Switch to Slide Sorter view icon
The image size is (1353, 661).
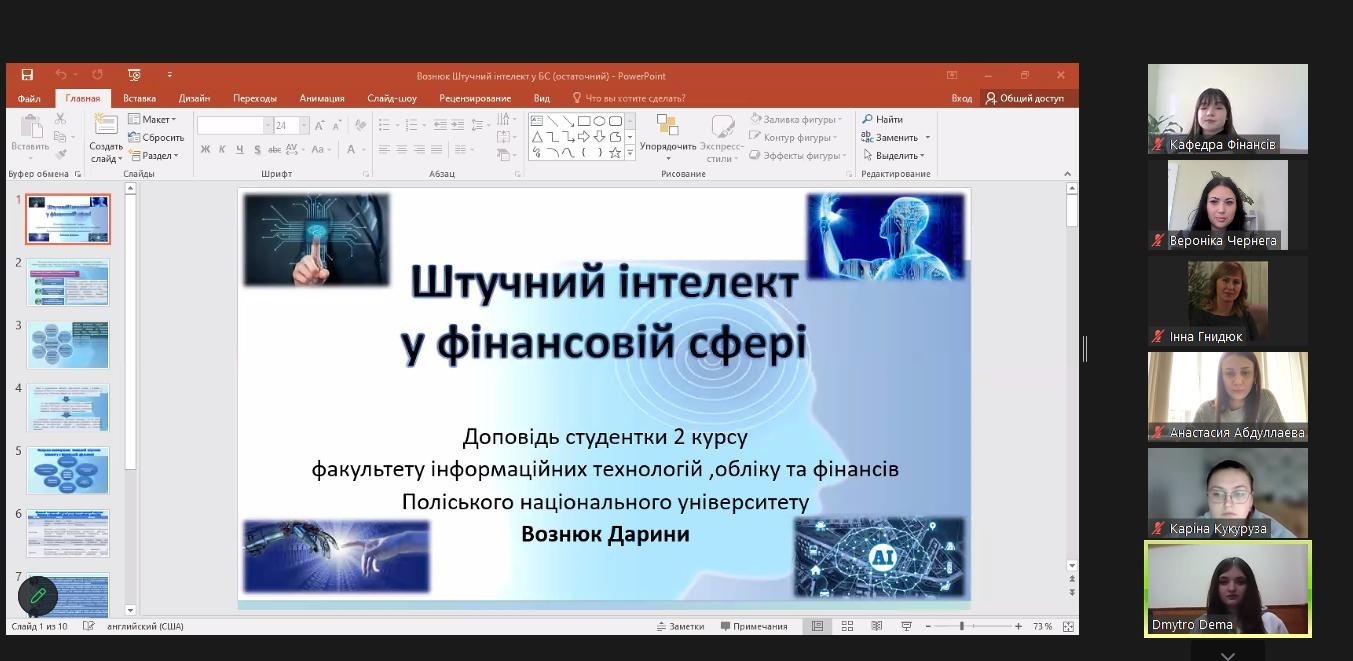[847, 626]
